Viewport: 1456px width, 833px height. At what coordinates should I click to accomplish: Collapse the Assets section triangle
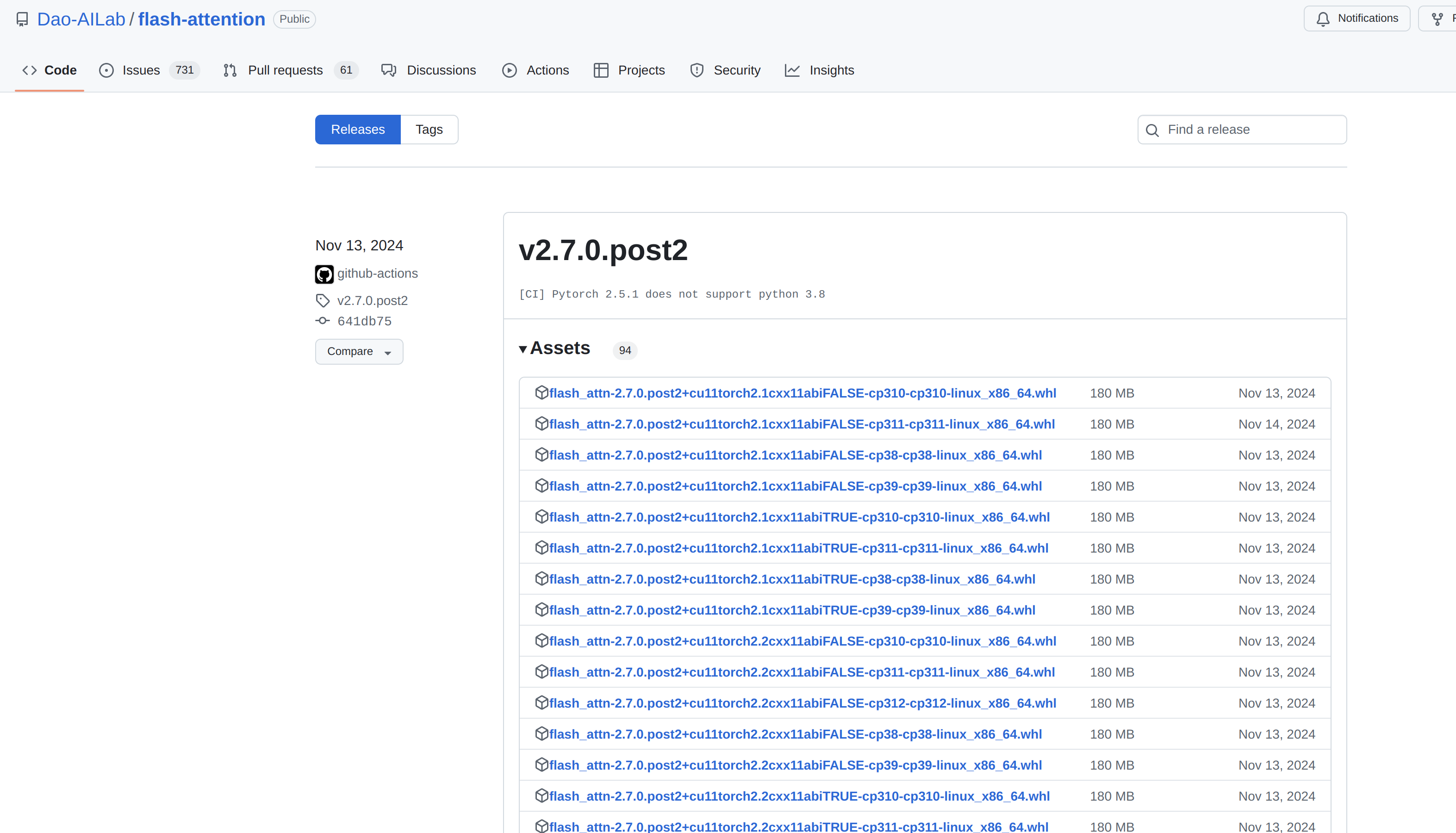(x=523, y=349)
